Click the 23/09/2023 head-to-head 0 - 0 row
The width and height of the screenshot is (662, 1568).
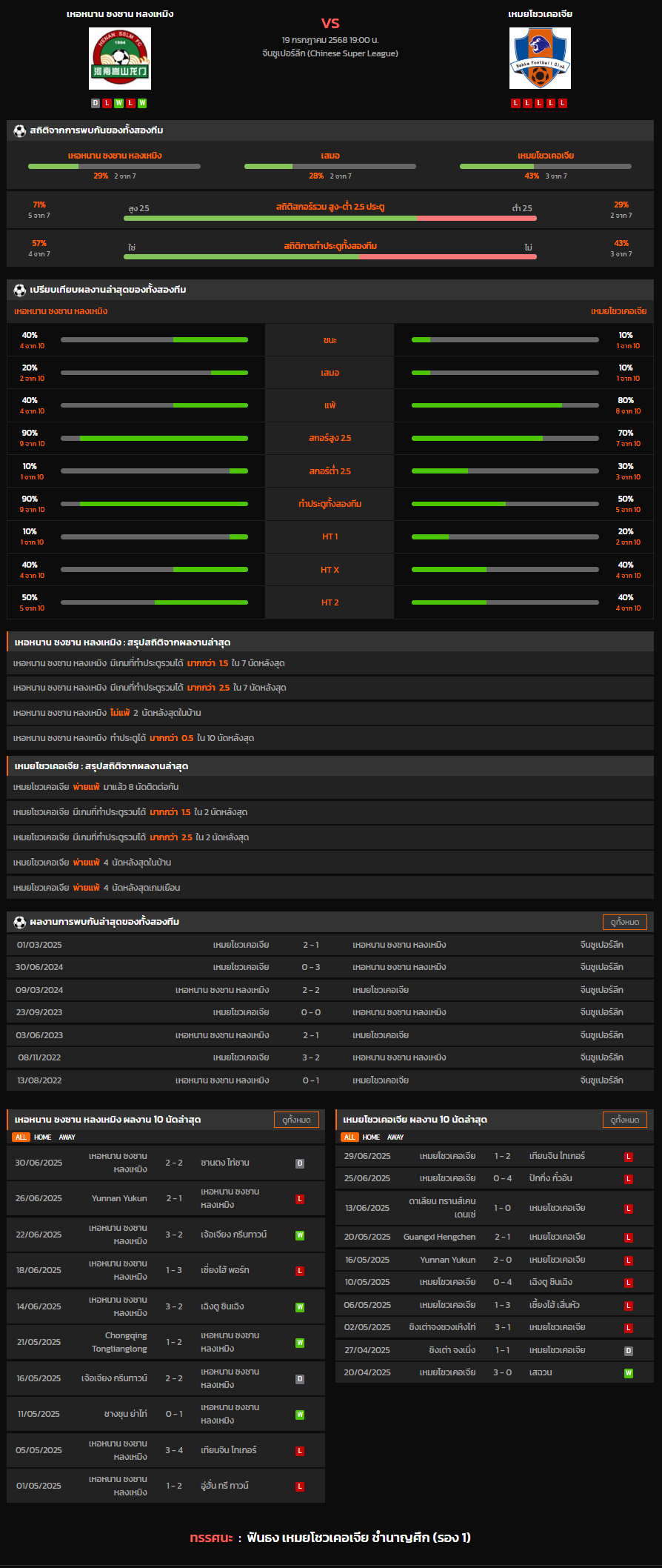pyautogui.click(x=330, y=1013)
